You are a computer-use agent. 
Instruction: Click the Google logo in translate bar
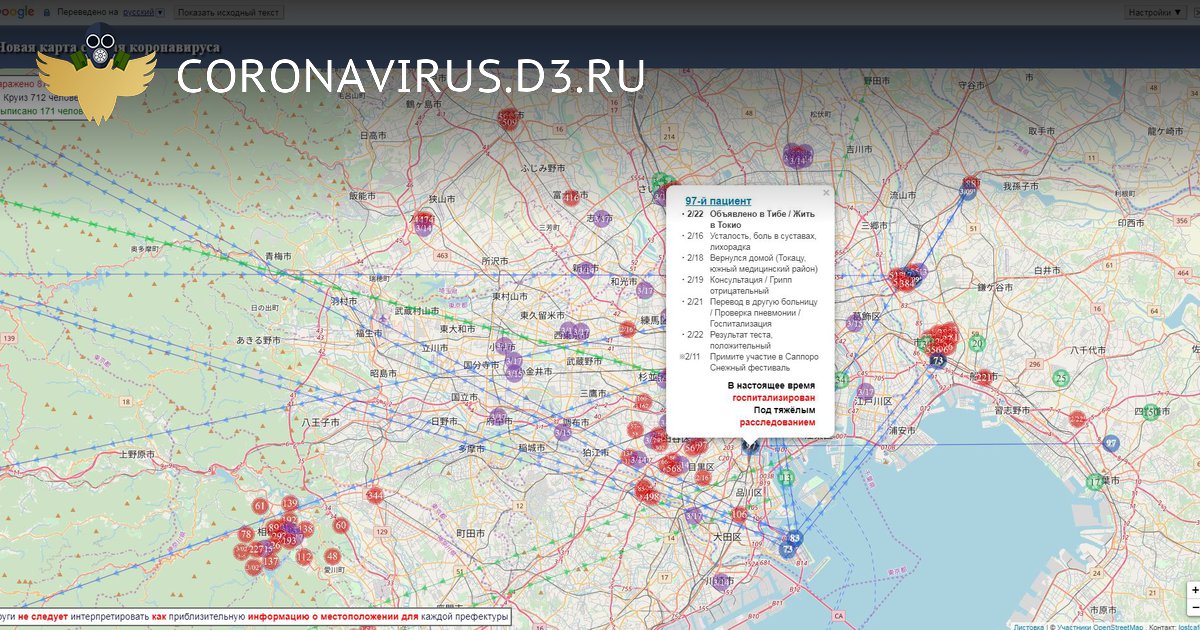tap(18, 12)
